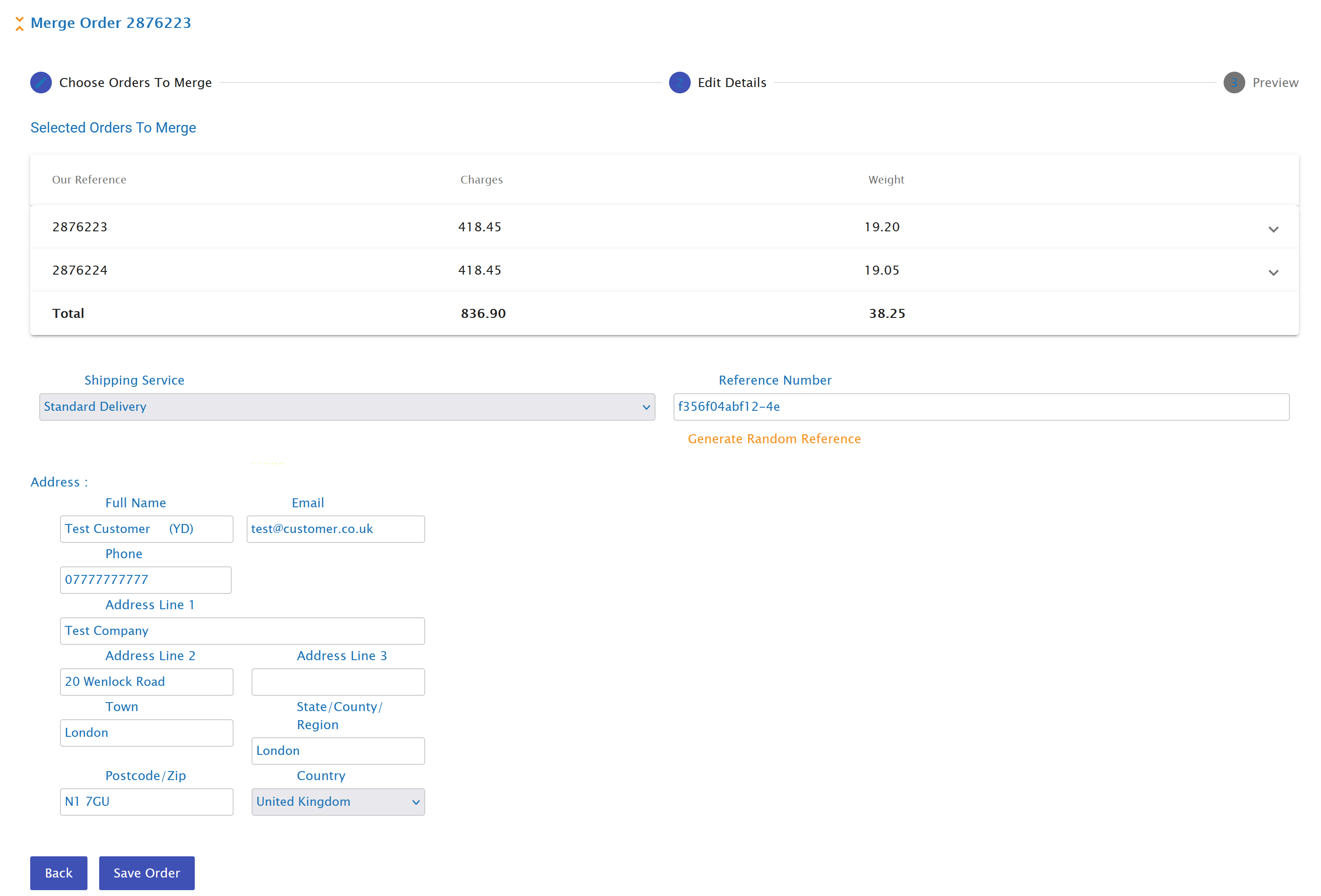The width and height of the screenshot is (1321, 896).
Task: Click Generate Random Reference link
Action: pyautogui.click(x=774, y=438)
